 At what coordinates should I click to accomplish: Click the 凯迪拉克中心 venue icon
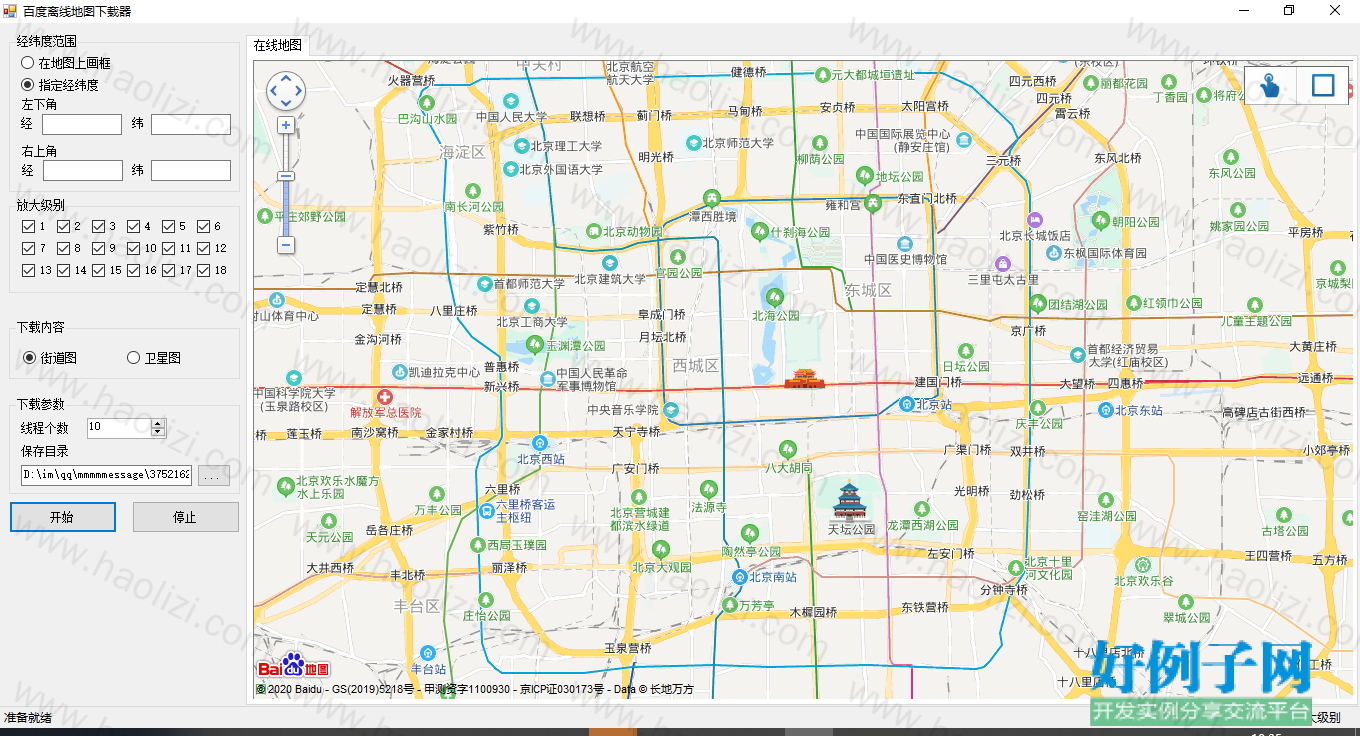click(x=399, y=372)
